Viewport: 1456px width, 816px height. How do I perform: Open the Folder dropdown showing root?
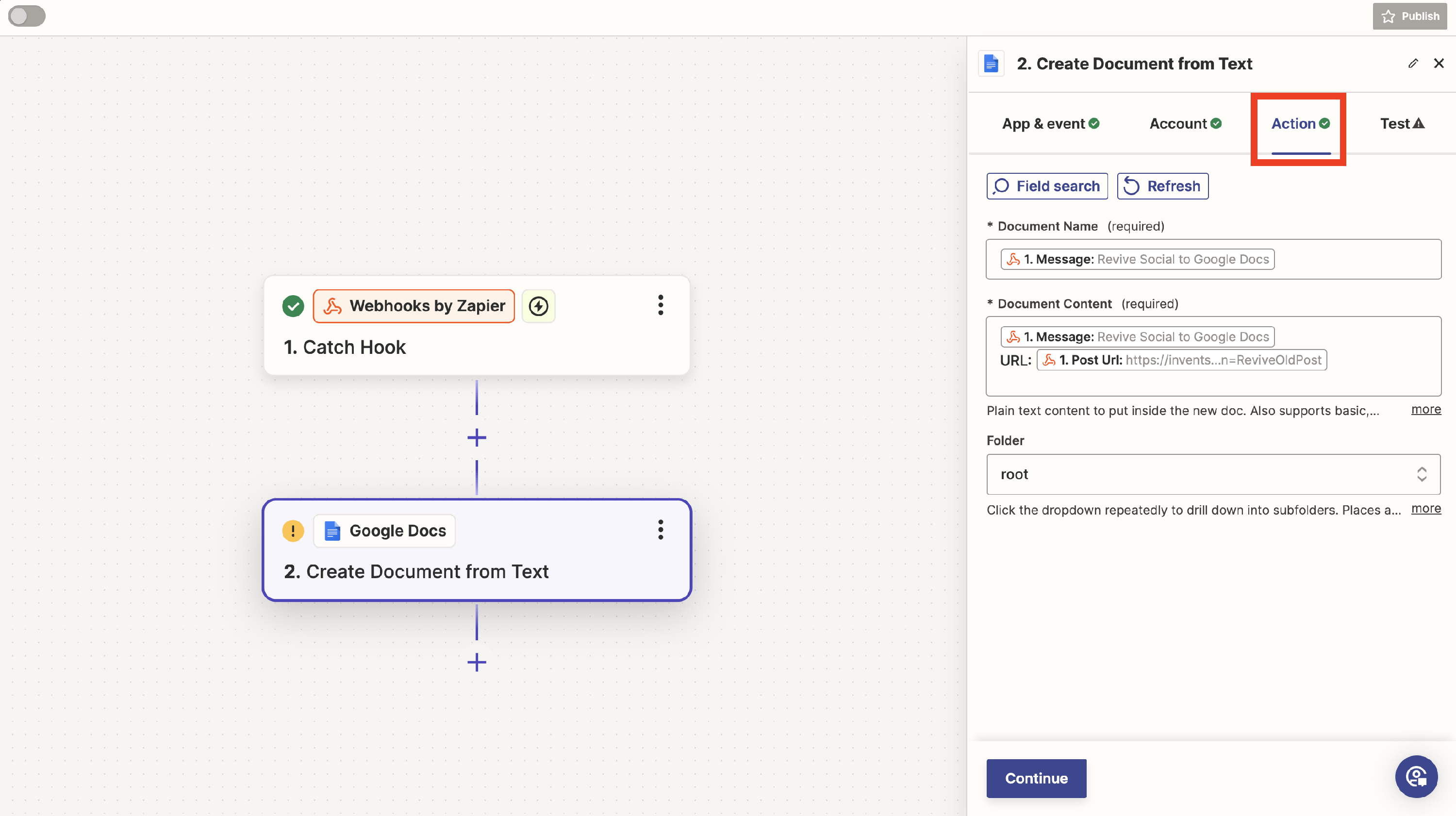pos(1213,474)
